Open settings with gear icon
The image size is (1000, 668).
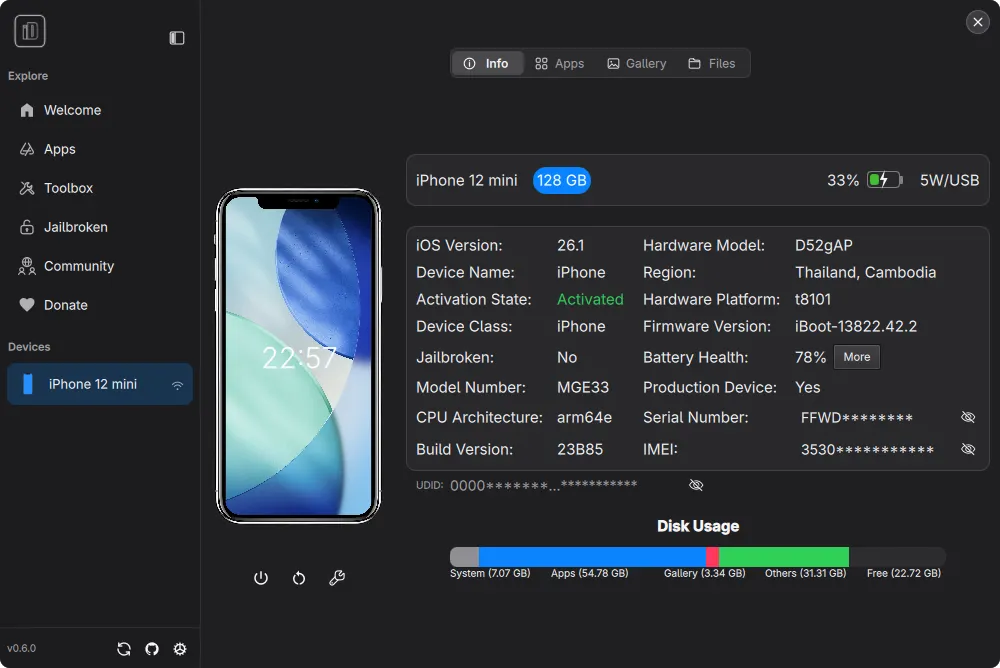[180, 649]
